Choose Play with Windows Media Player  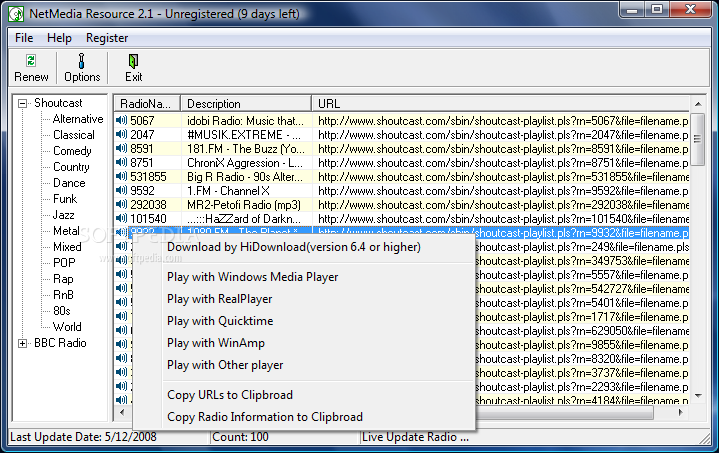pyautogui.click(x=253, y=277)
